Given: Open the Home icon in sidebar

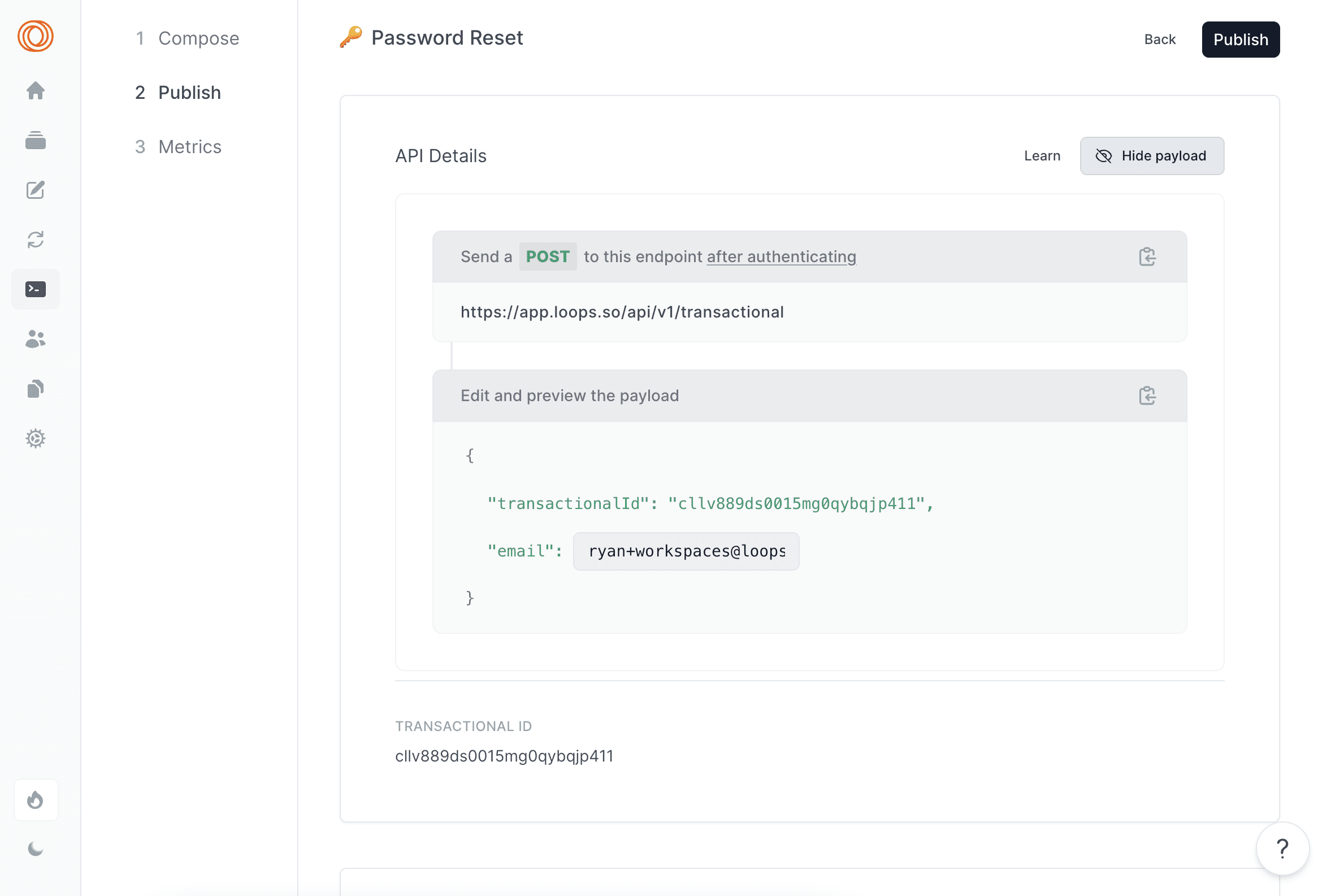Looking at the screenshot, I should pos(35,90).
